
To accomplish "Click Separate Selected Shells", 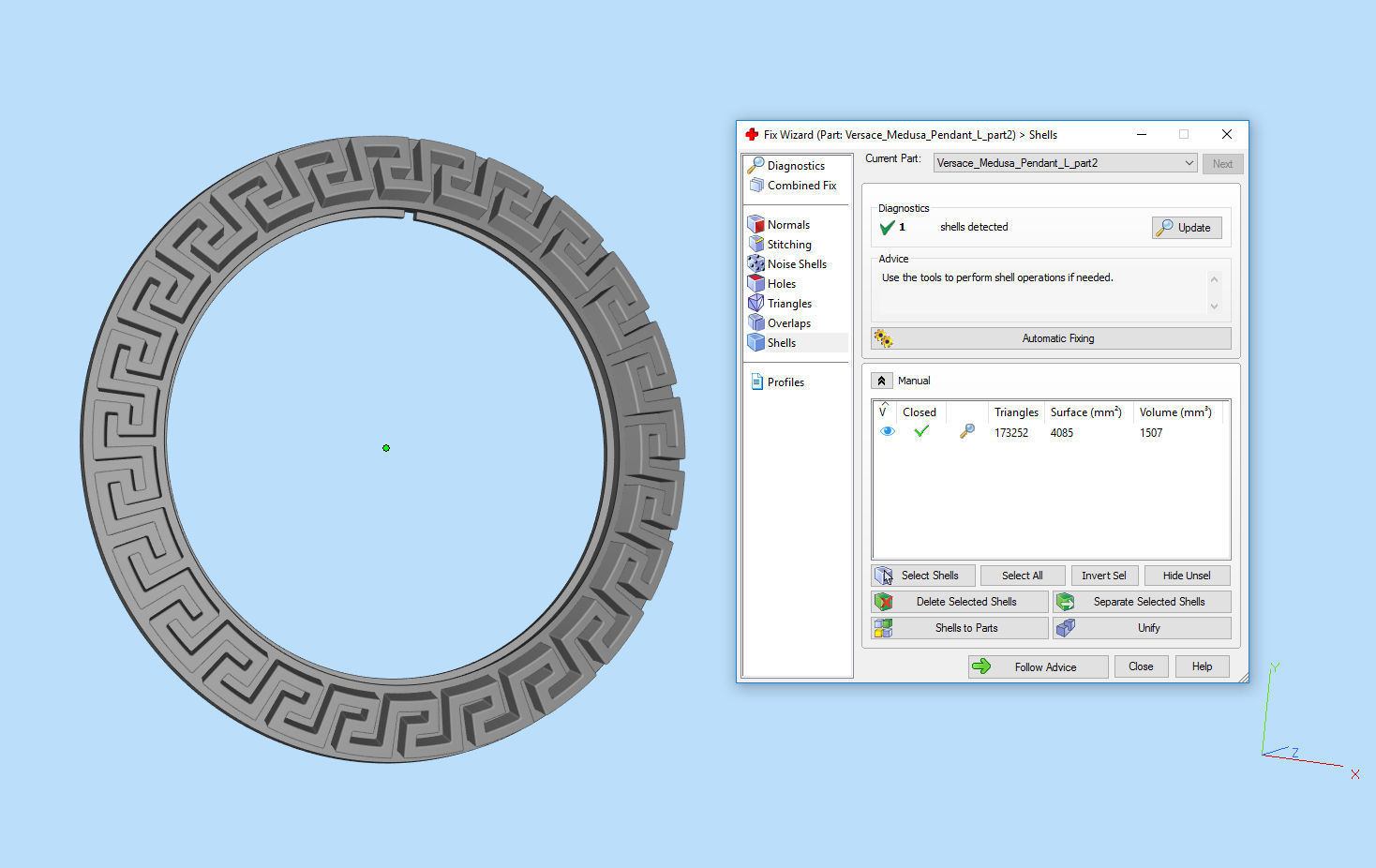I will coord(1142,602).
